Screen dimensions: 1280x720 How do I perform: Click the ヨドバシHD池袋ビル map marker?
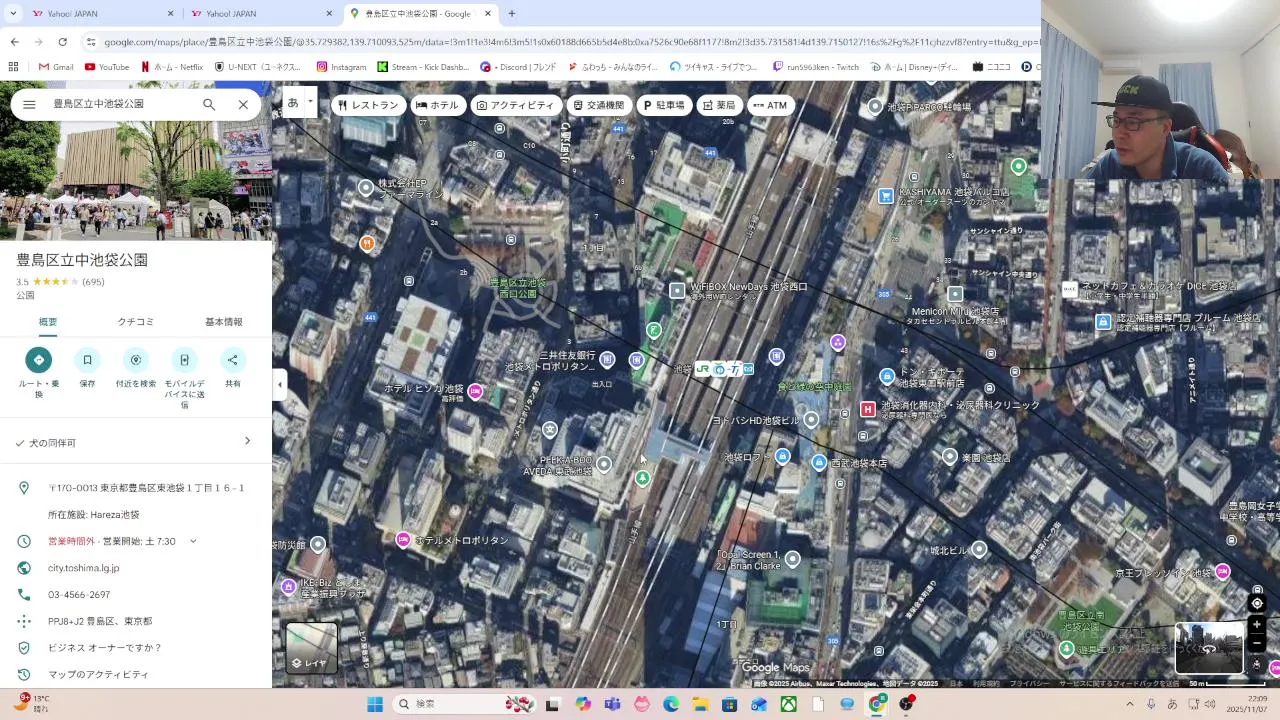tap(811, 420)
